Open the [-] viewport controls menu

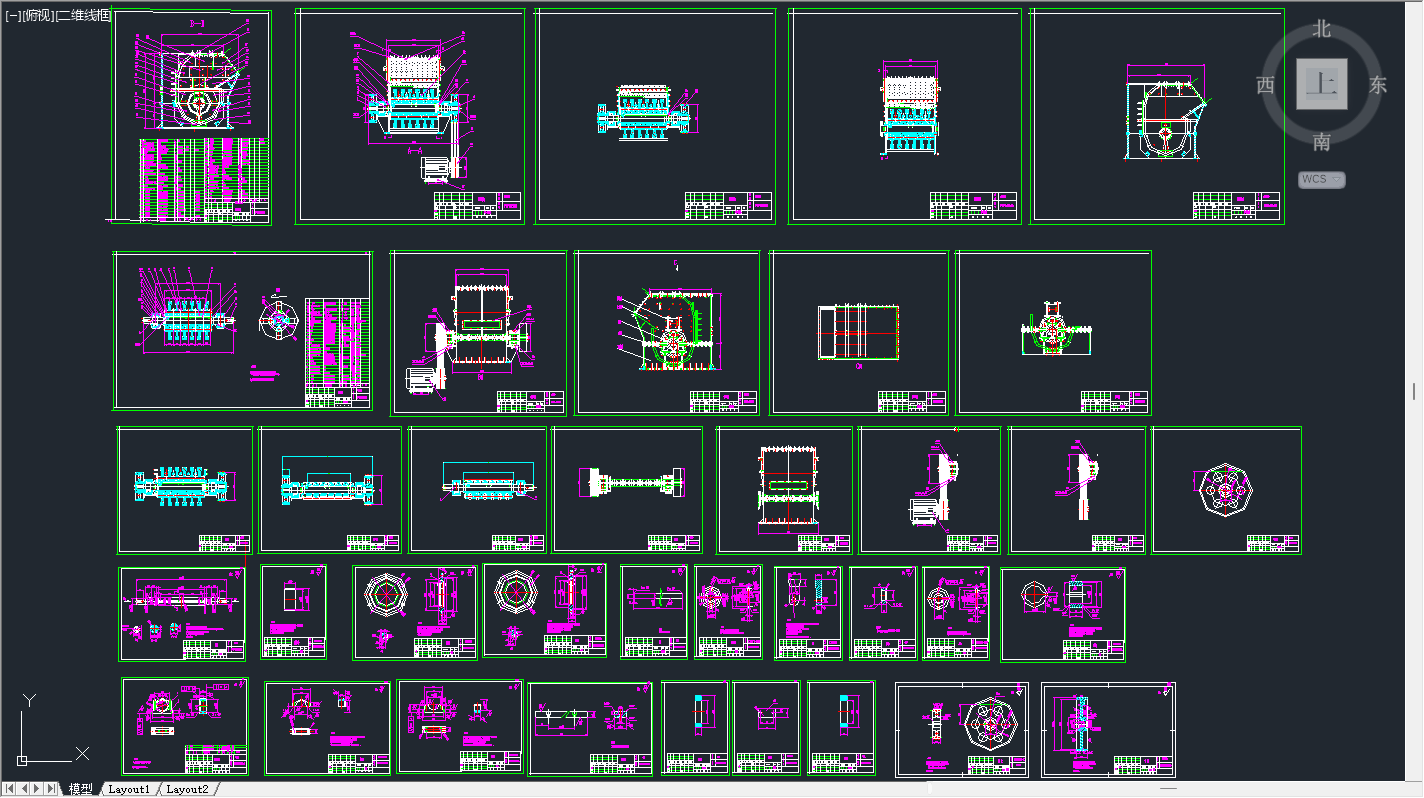point(13,15)
